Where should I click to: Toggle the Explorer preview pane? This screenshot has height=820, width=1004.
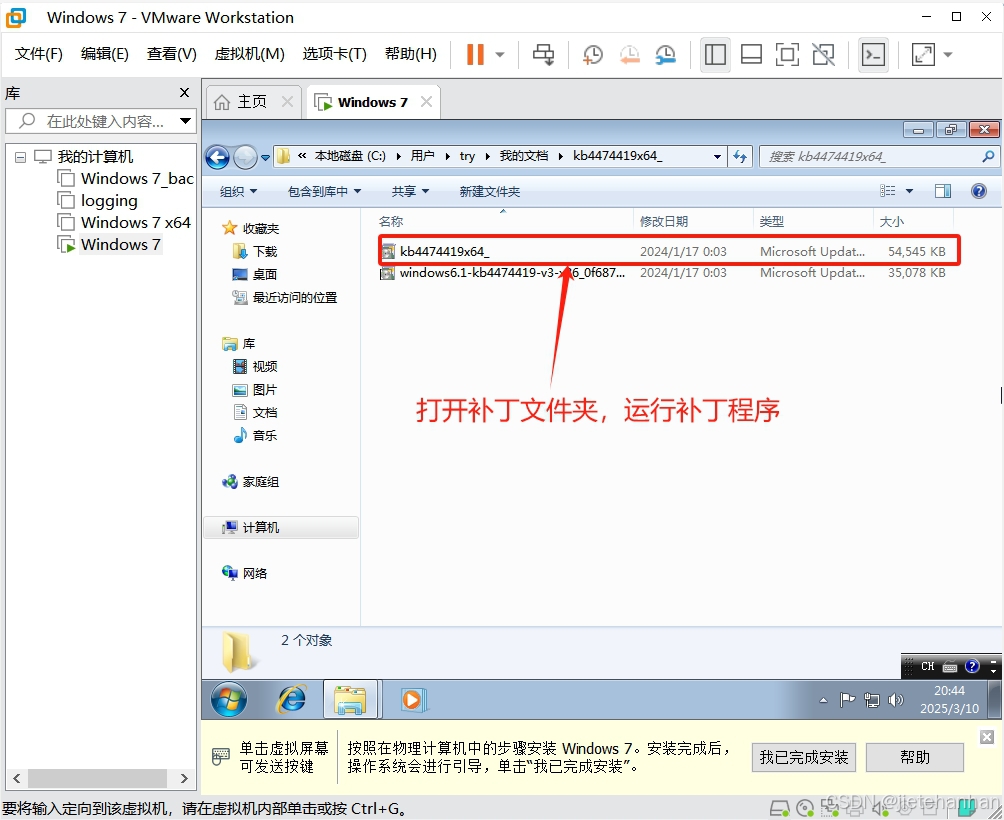(x=943, y=191)
